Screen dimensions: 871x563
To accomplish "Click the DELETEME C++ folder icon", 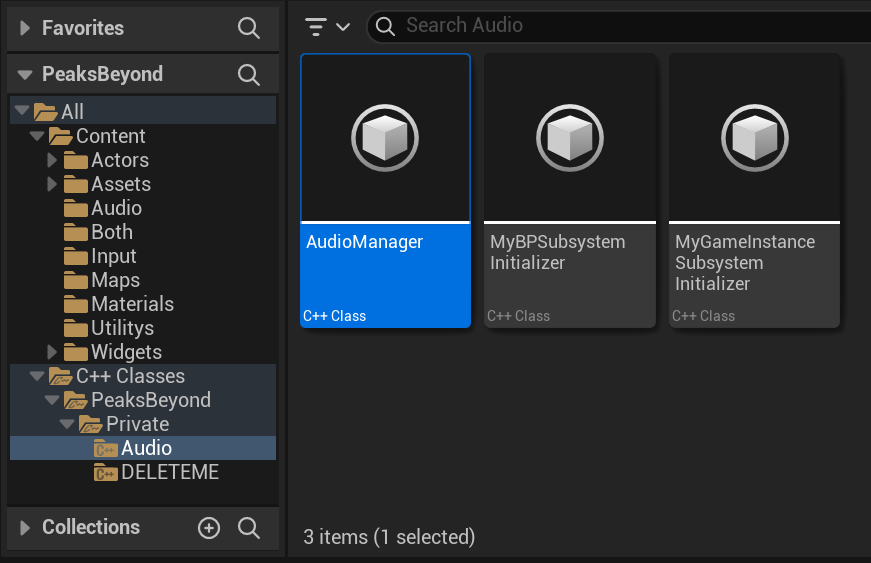I will (106, 472).
